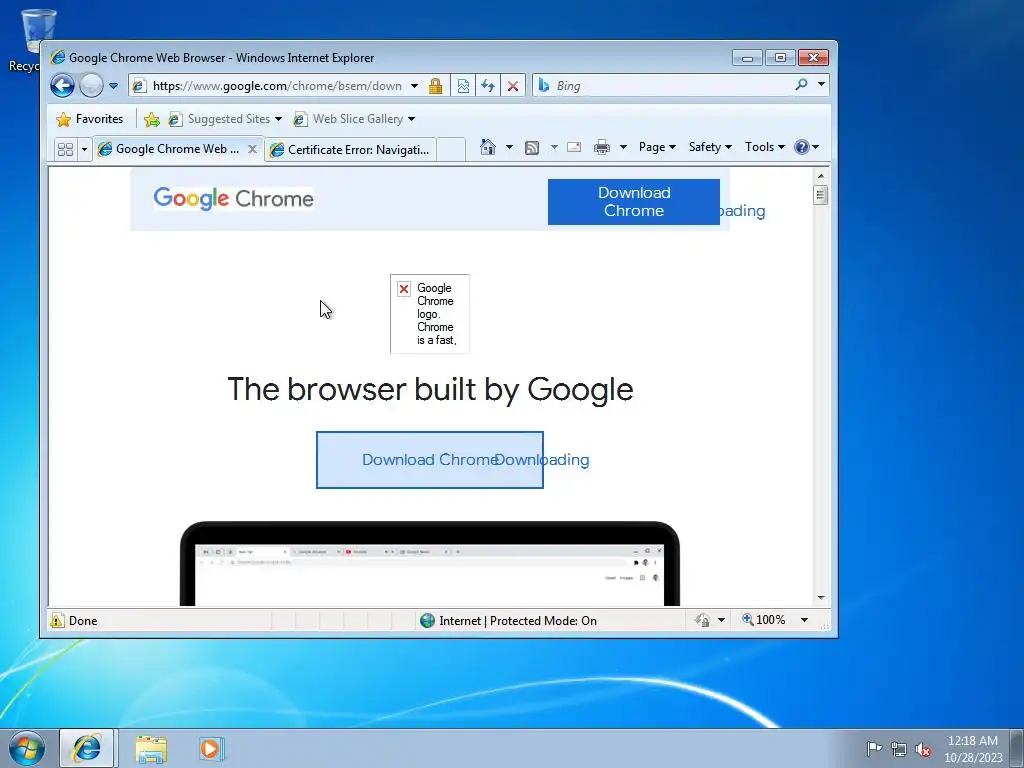Click the status bar warning icon
This screenshot has height=768, width=1024.
tap(57, 620)
